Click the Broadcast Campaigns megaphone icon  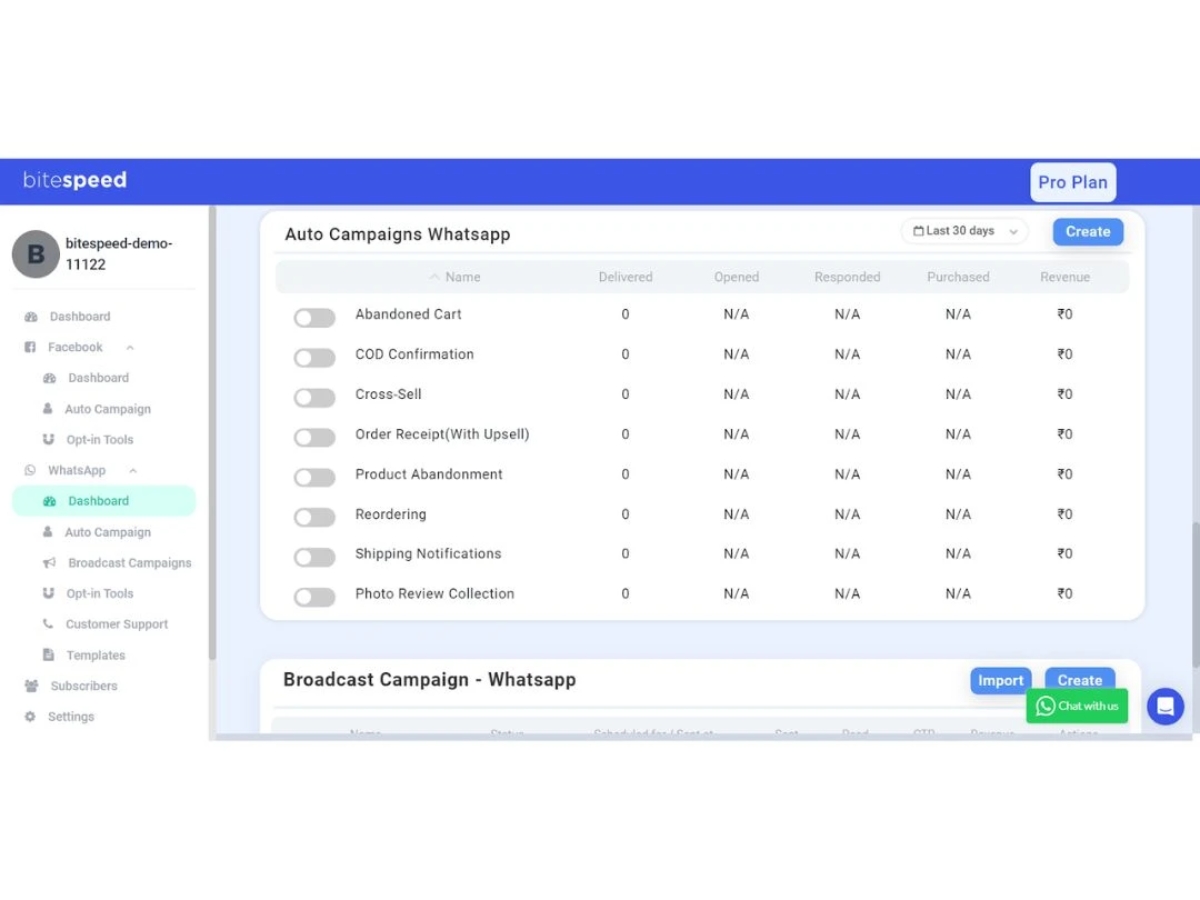tap(49, 563)
